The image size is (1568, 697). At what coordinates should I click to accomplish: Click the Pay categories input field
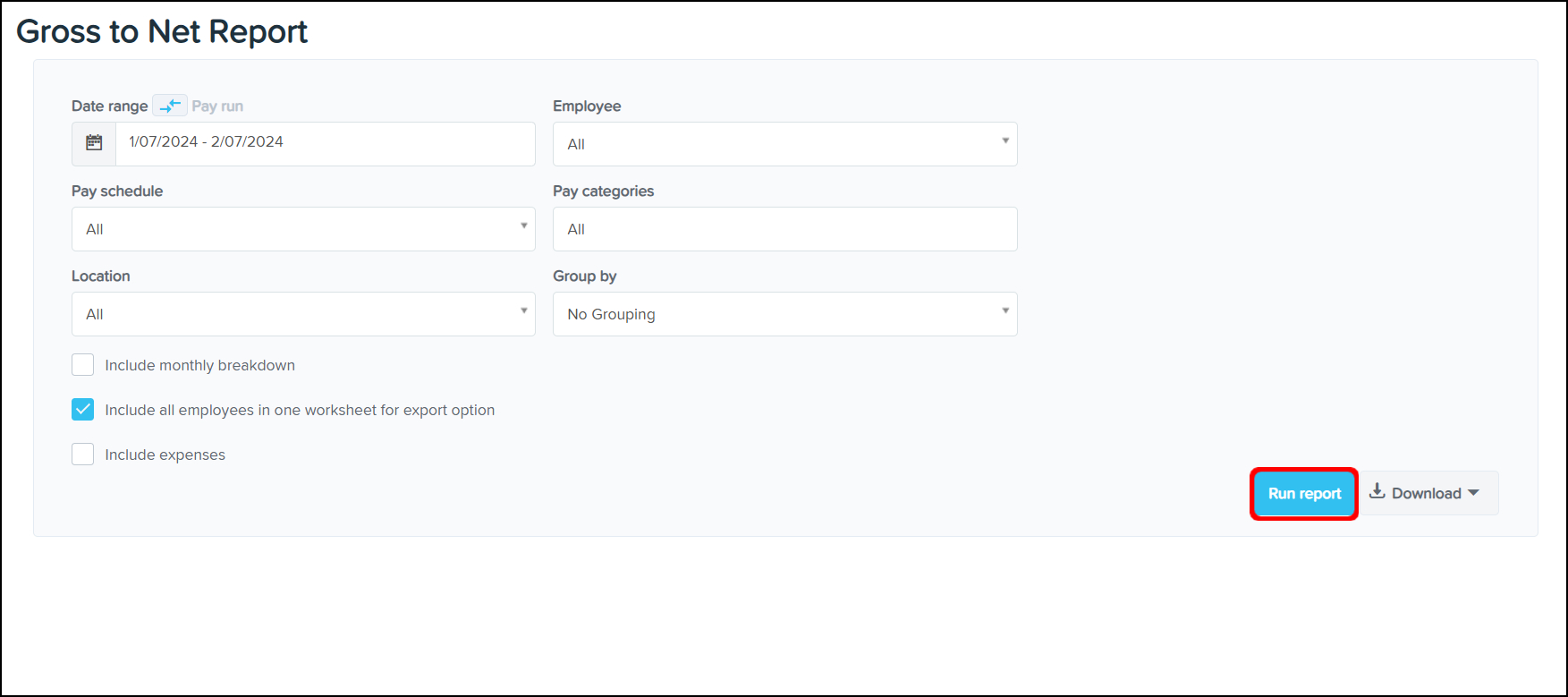(x=784, y=229)
